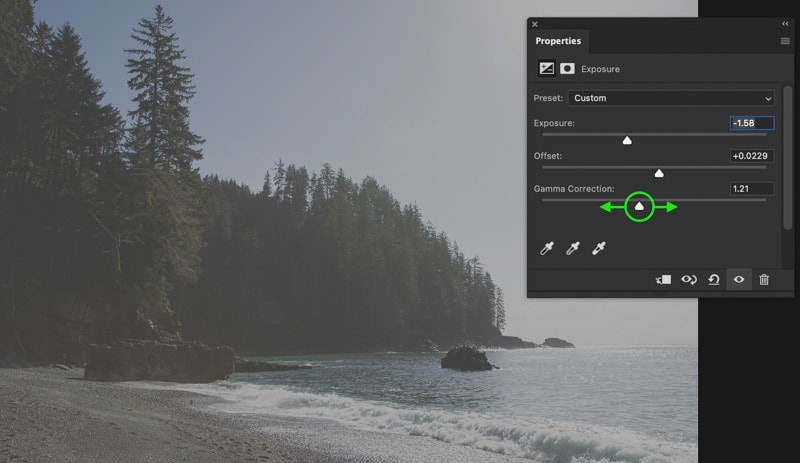Click the Exposure value field
This screenshot has width=800, height=463.
pos(752,123)
